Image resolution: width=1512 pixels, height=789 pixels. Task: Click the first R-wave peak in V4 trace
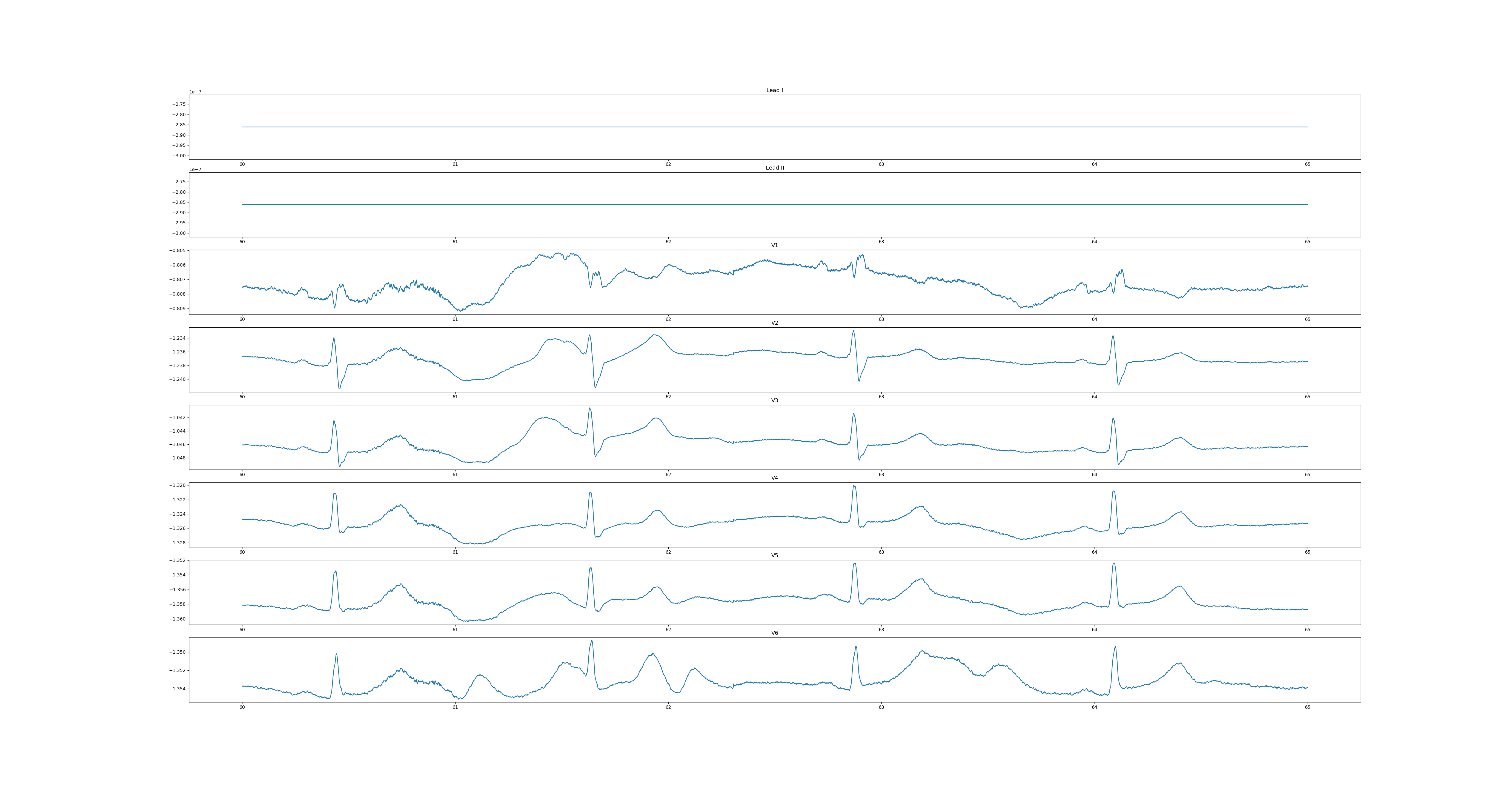334,494
